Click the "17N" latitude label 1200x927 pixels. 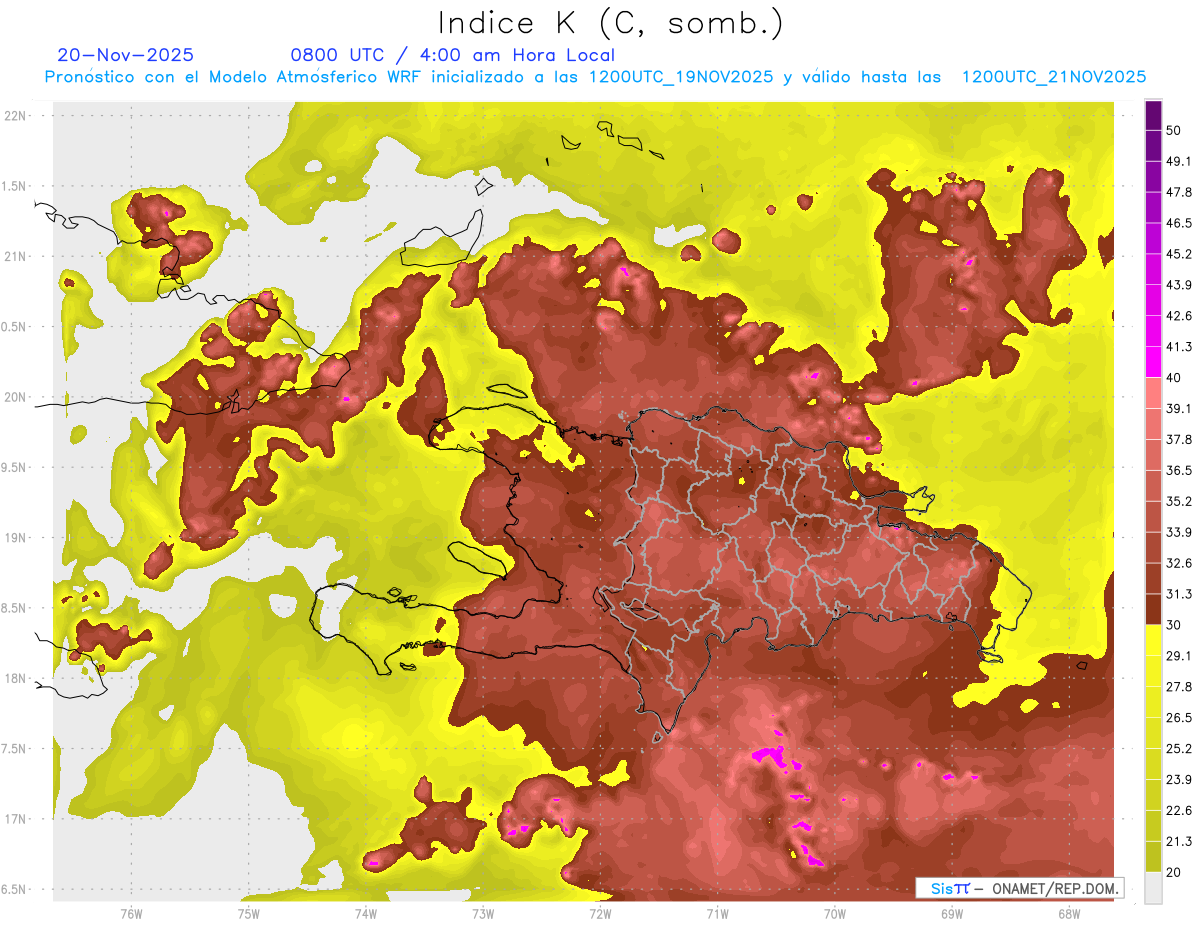pos(14,819)
